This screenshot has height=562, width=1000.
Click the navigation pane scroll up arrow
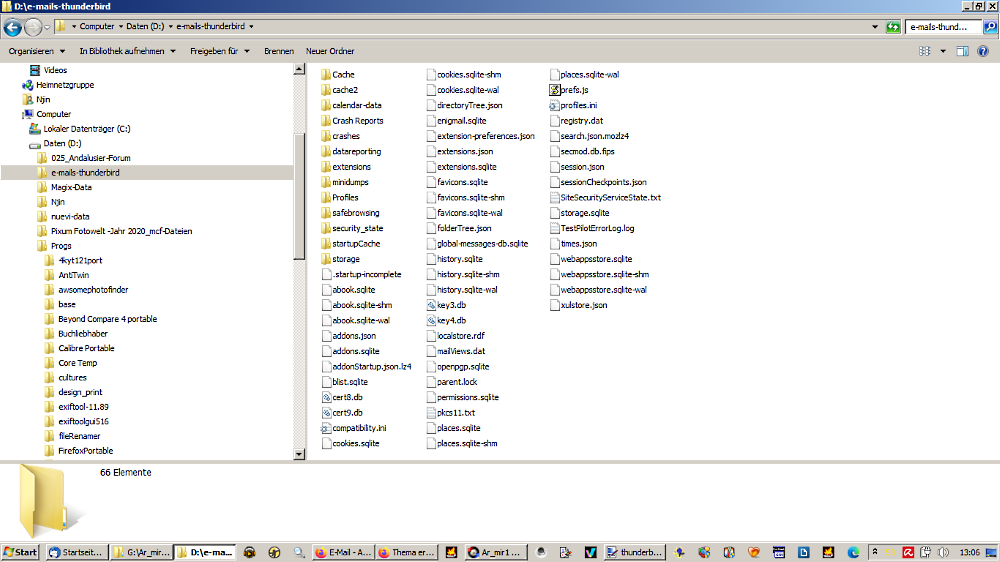click(299, 69)
